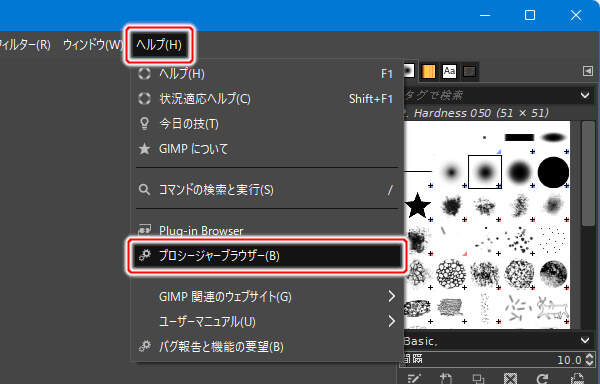Image resolution: width=600 pixels, height=384 pixels.
Task: Switch to the document history tab icon
Action: [470, 72]
